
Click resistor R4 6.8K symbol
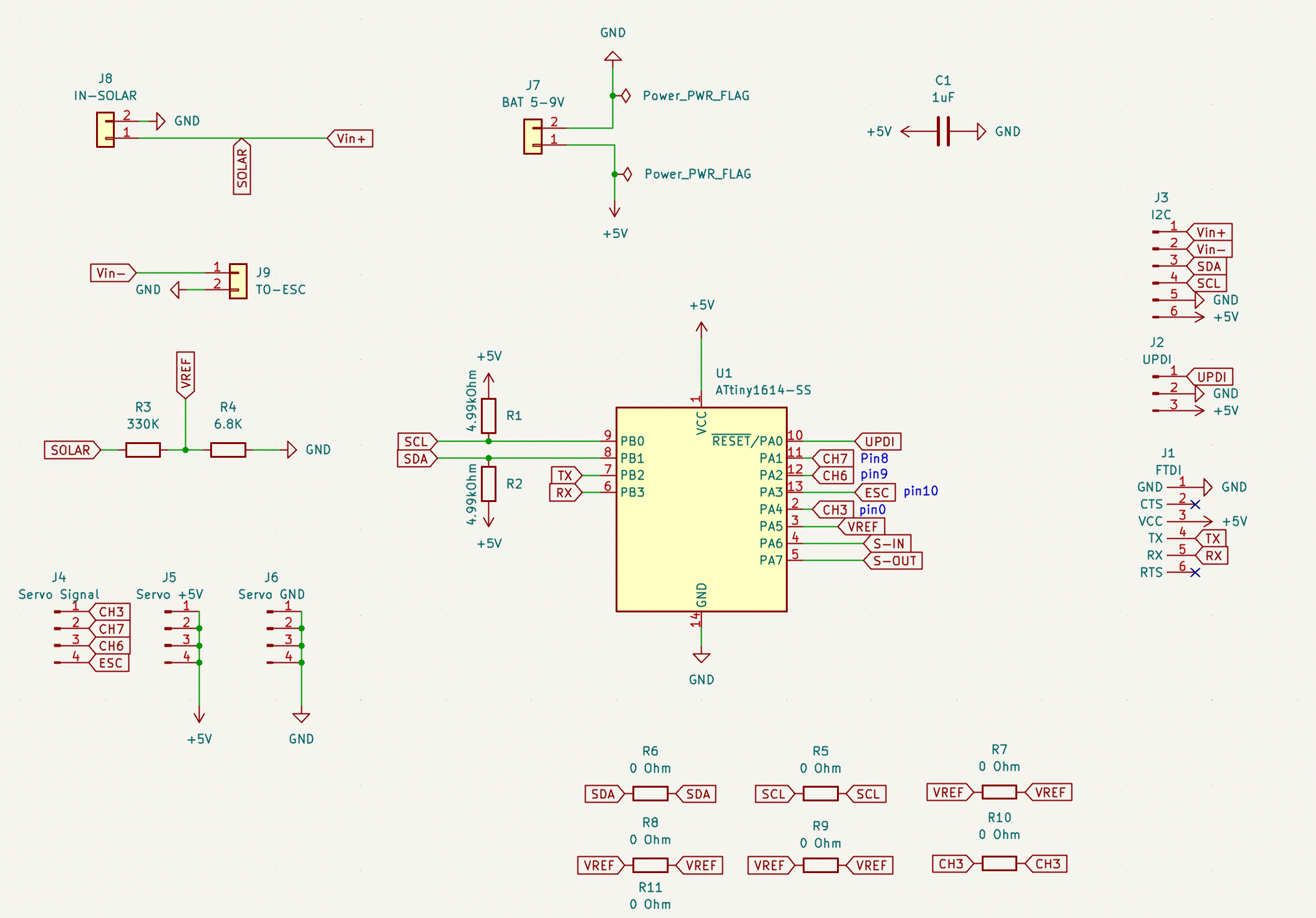coord(228,450)
